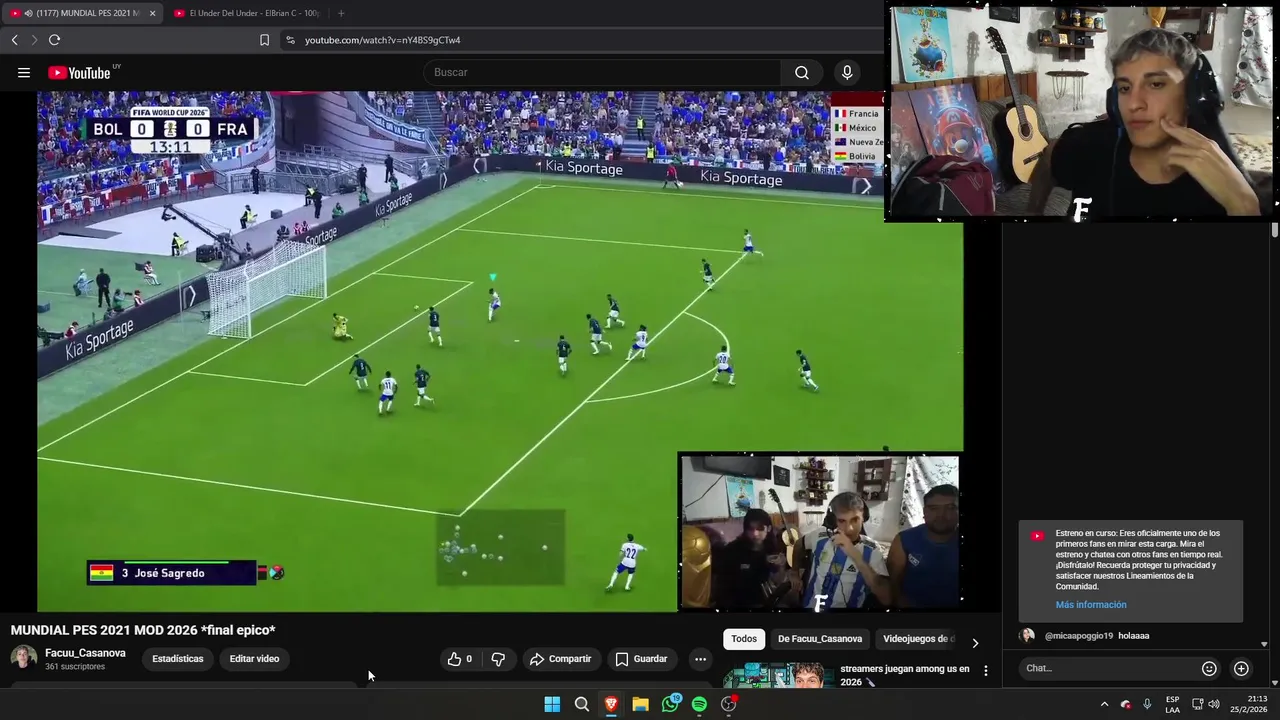Click chat user @micaapoggio19
The image size is (1280, 720).
(1079, 636)
